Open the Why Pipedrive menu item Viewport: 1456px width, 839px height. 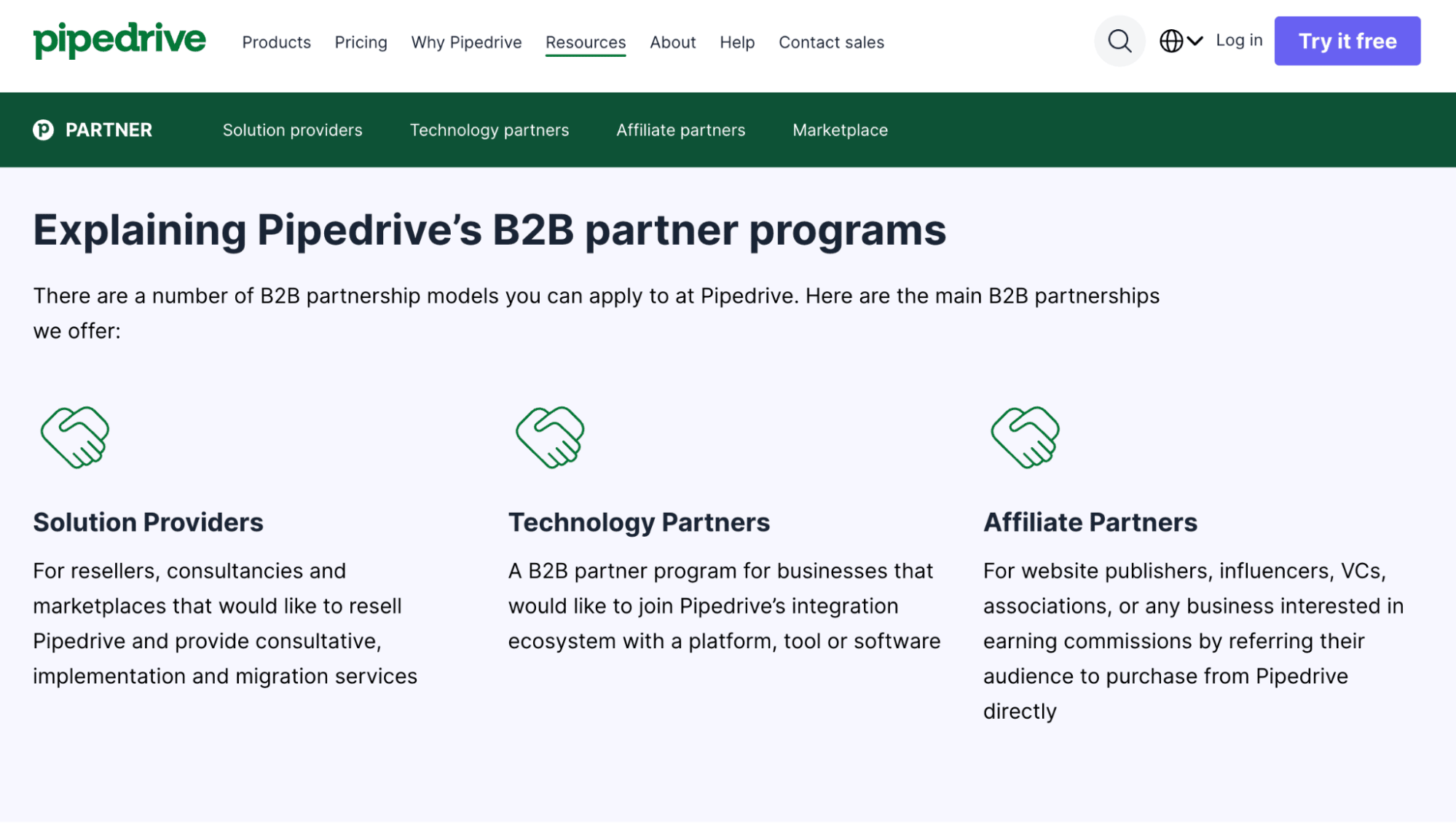pyautogui.click(x=466, y=42)
